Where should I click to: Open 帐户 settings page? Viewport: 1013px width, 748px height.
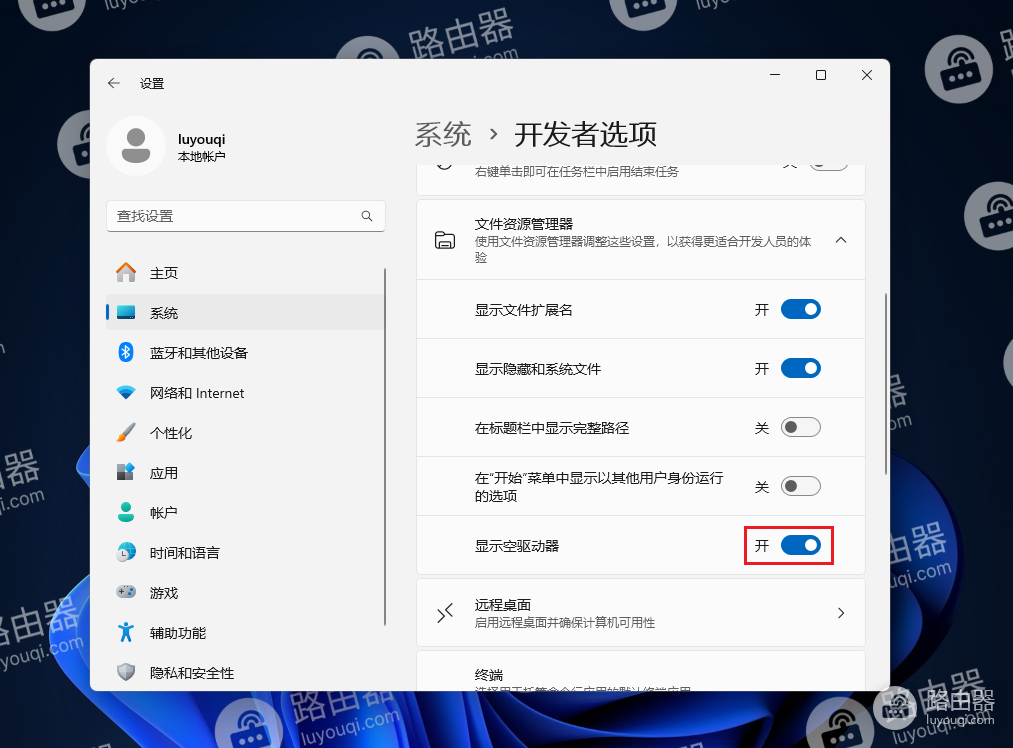click(245, 512)
